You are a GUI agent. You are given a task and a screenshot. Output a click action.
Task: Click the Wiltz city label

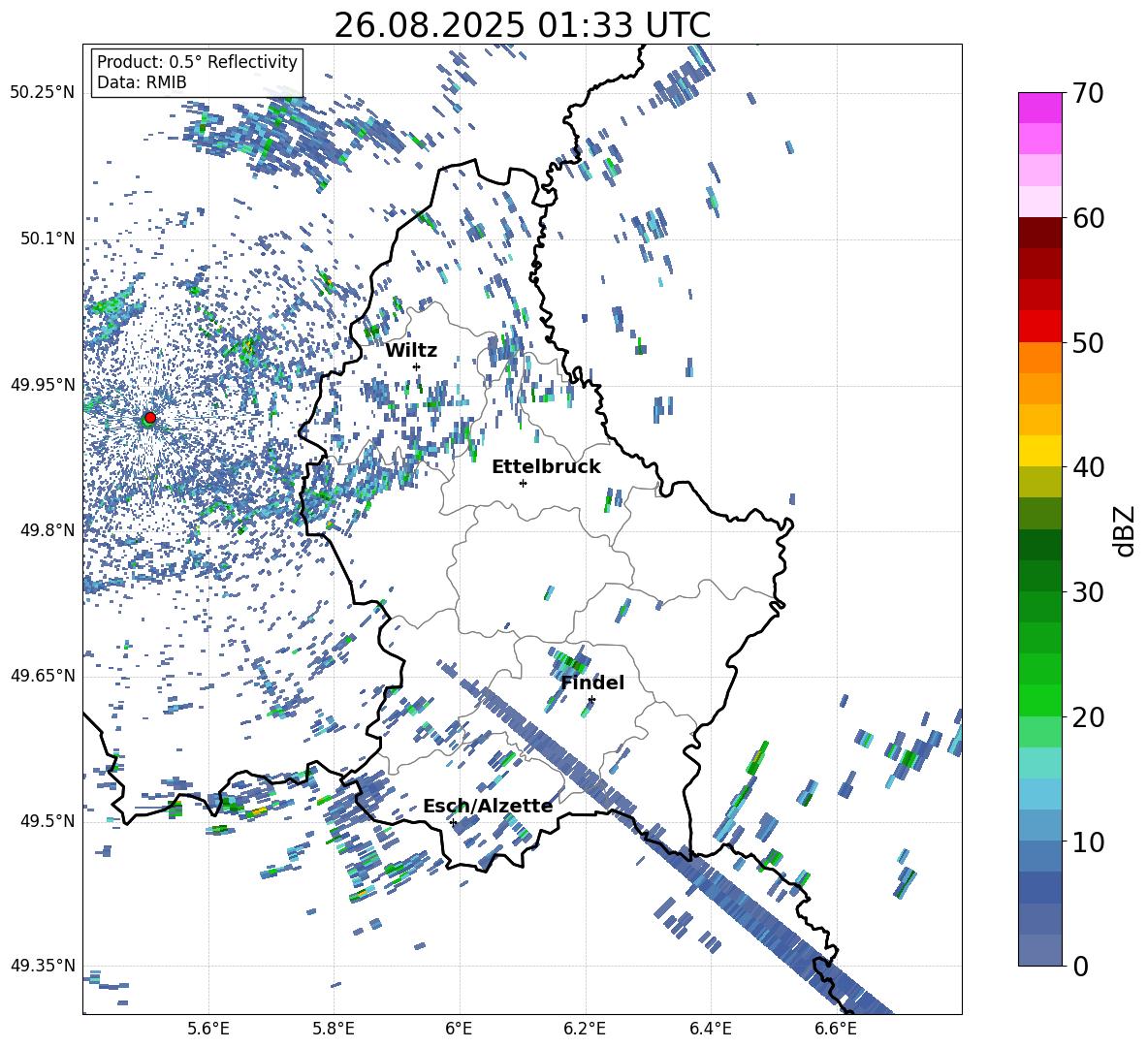[x=411, y=351]
